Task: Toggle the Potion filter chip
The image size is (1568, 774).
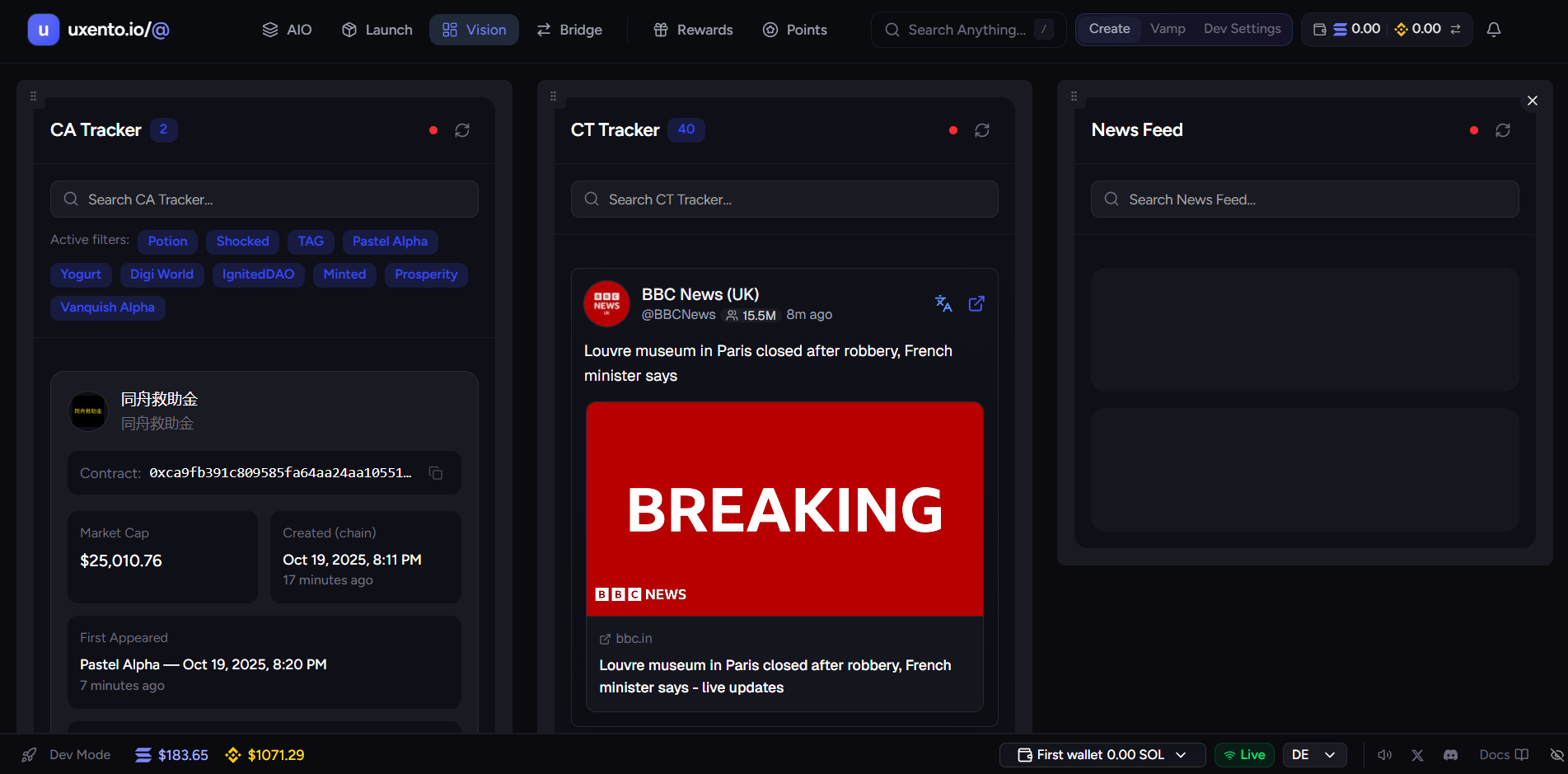Action: [167, 242]
